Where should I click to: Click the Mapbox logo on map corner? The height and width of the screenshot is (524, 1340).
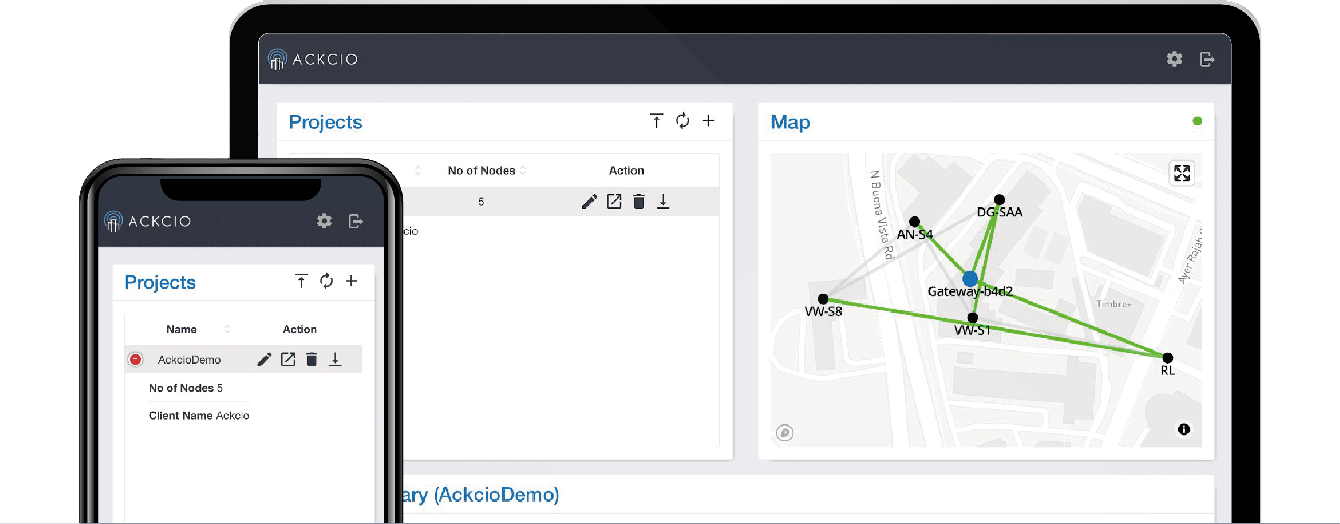click(785, 433)
